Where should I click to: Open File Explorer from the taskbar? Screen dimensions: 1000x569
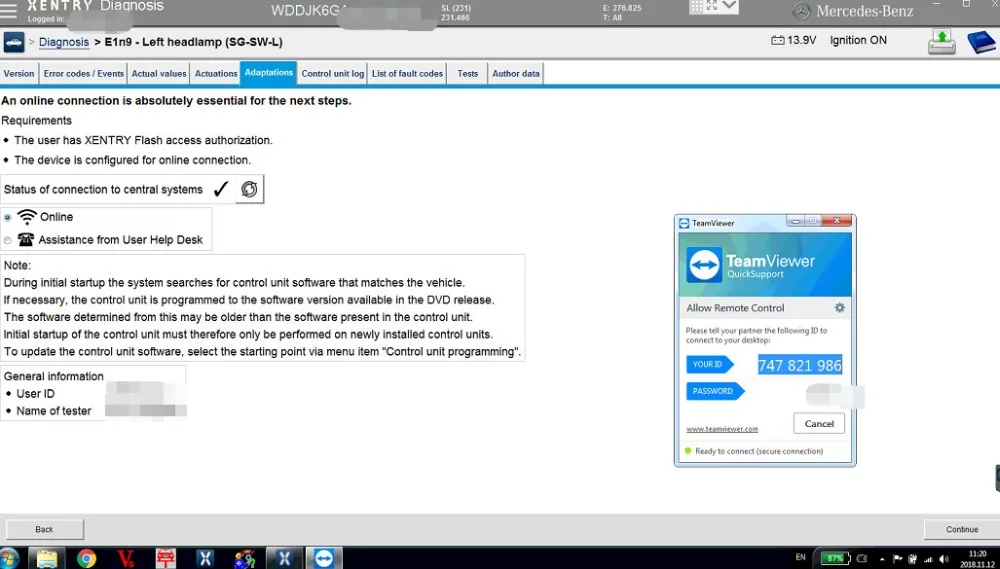pyautogui.click(x=47, y=559)
